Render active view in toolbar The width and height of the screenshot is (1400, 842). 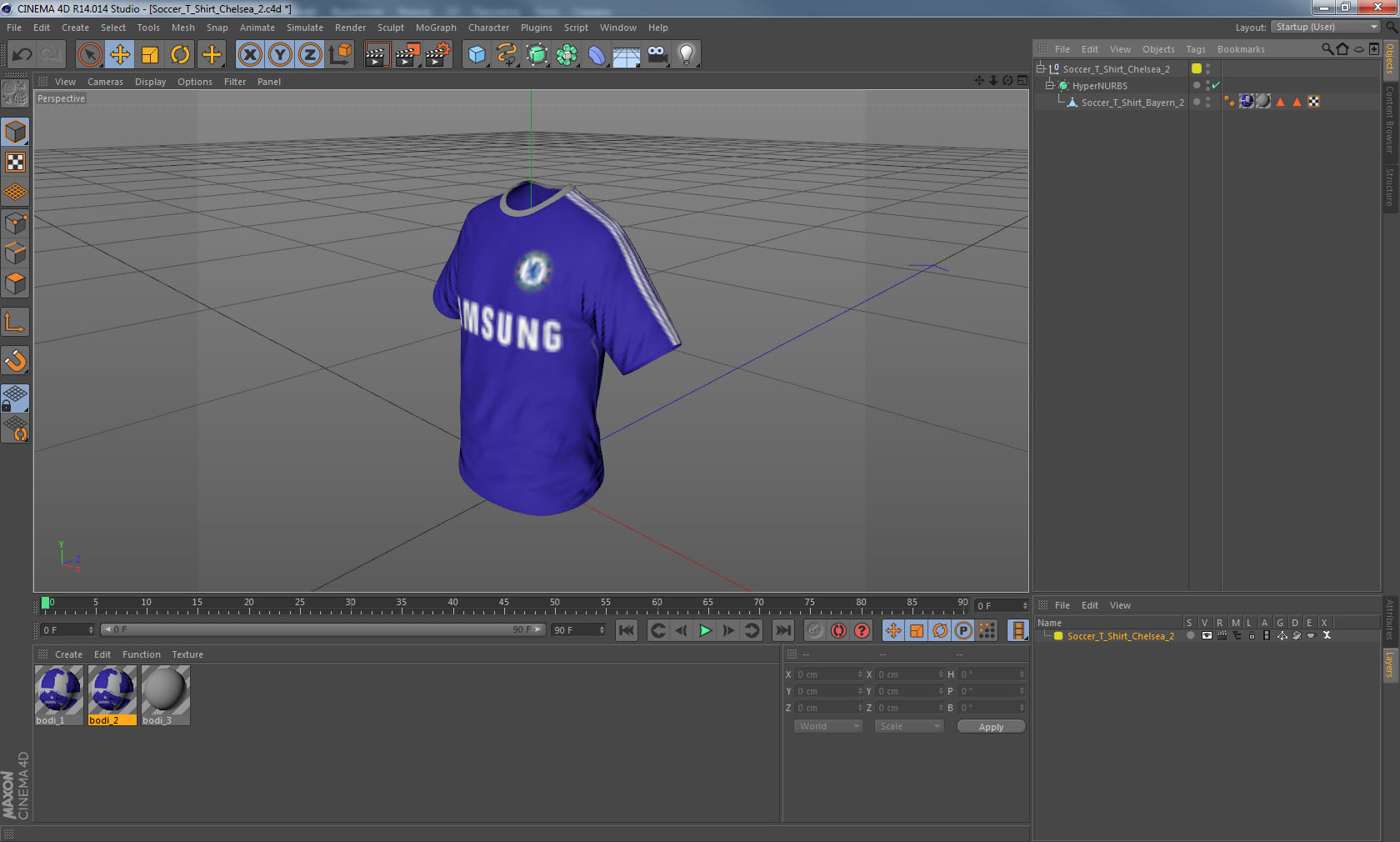(377, 55)
